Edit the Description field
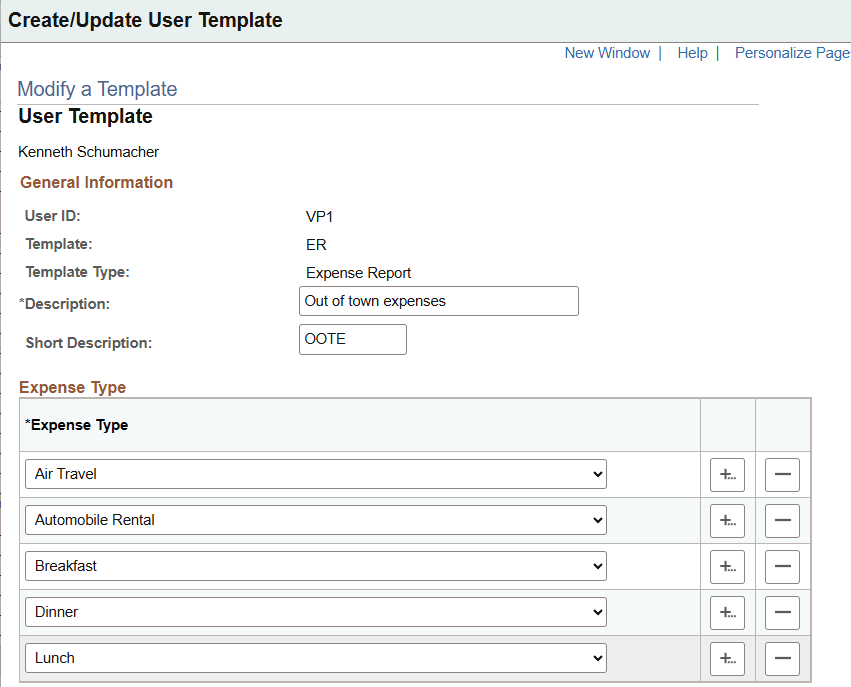The height and width of the screenshot is (687, 851). click(x=438, y=301)
